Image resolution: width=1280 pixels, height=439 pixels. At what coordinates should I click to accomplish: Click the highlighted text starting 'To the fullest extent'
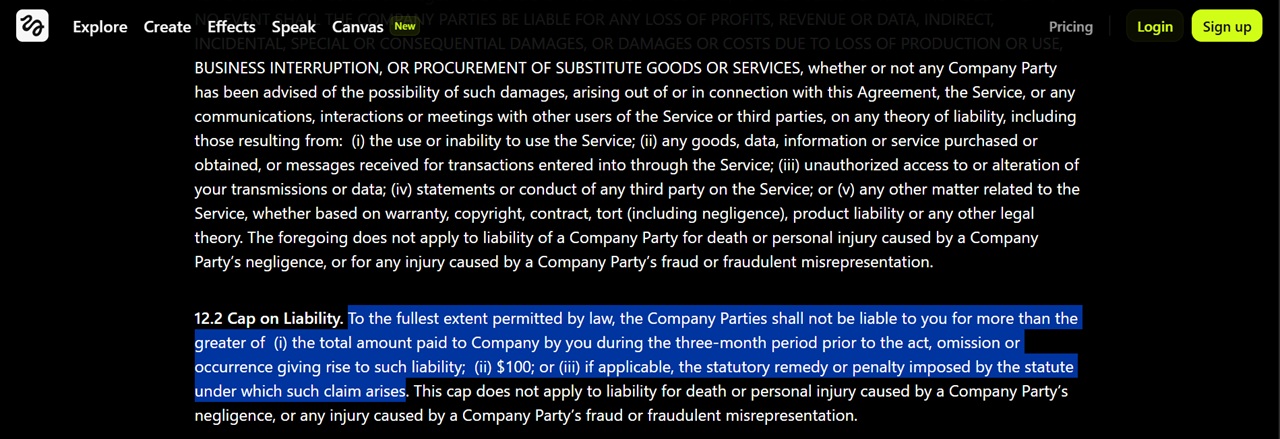(636, 355)
